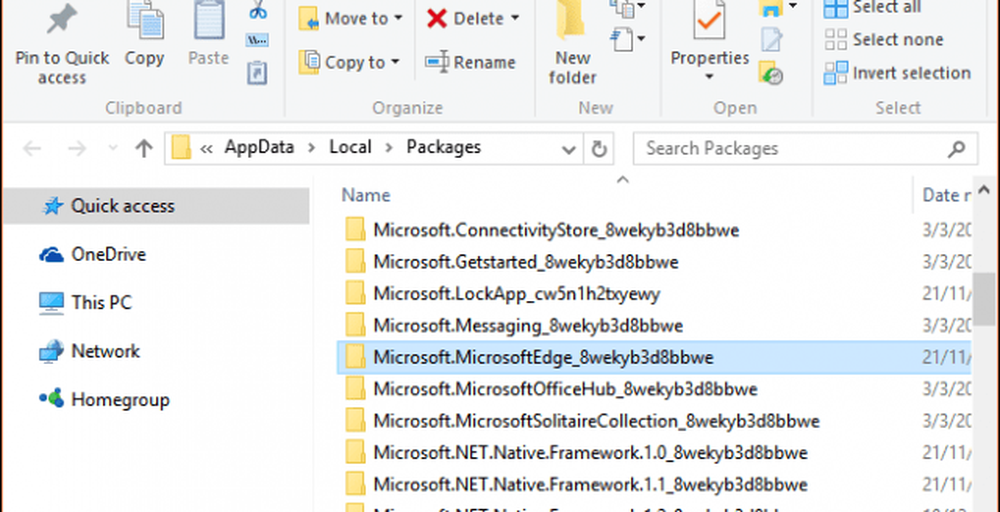Click the search magnifier icon
The width and height of the screenshot is (1000, 512).
[956, 149]
